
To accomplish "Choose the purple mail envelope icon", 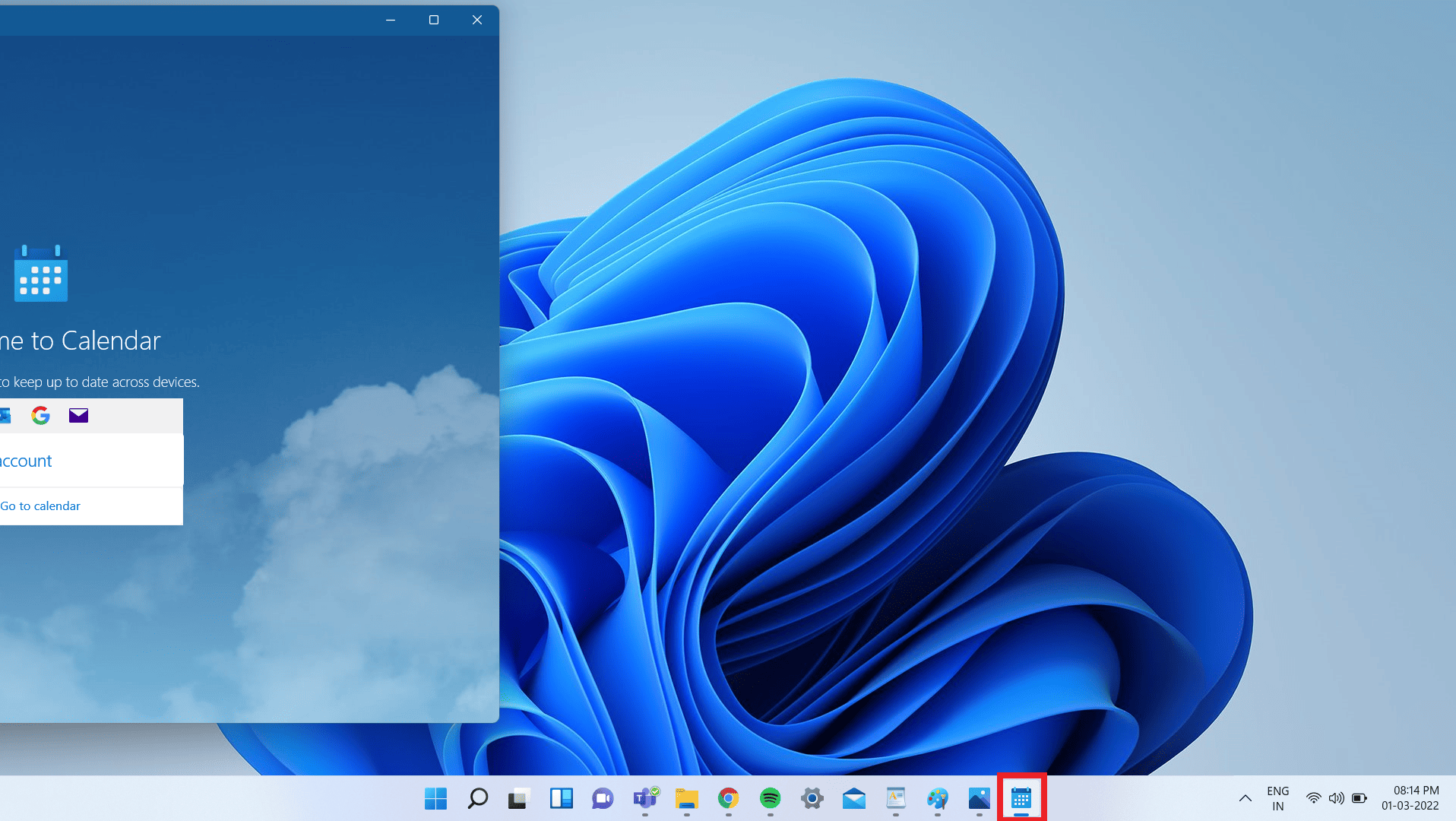I will click(x=78, y=415).
